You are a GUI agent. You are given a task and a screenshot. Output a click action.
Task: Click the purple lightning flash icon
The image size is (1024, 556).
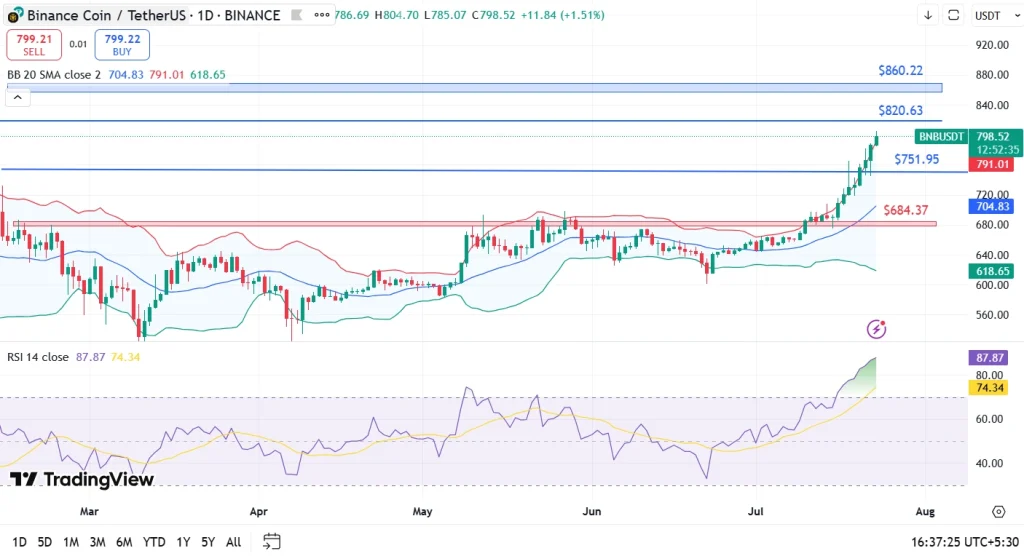point(876,329)
